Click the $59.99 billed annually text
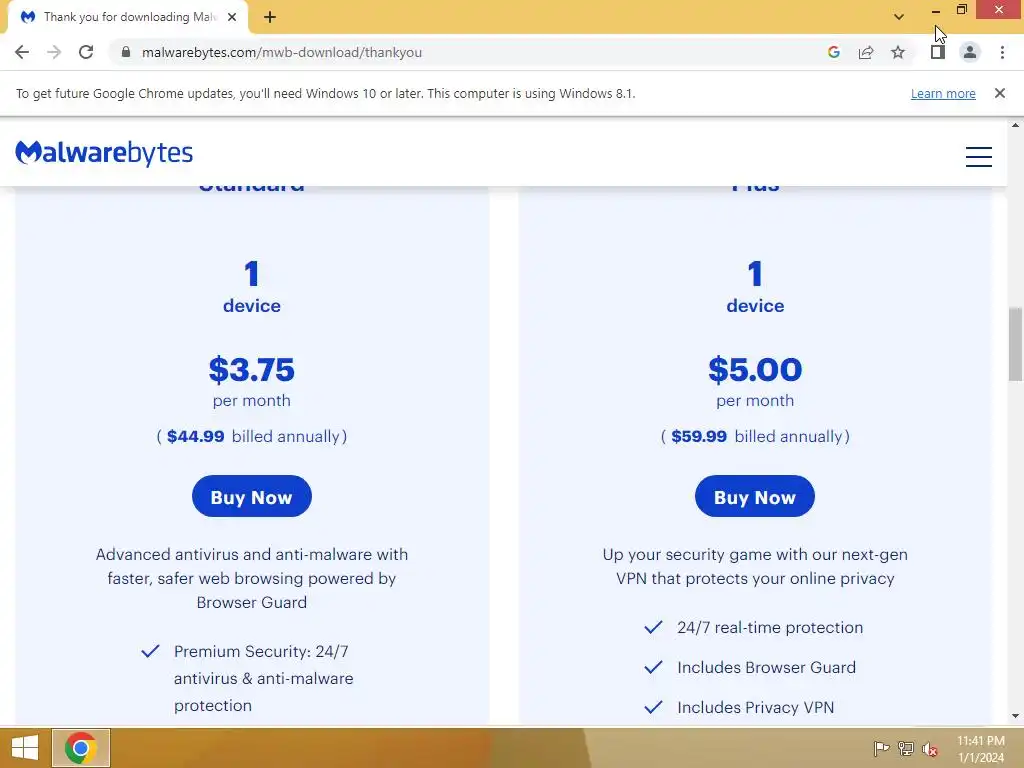The image size is (1024, 768). coord(755,436)
